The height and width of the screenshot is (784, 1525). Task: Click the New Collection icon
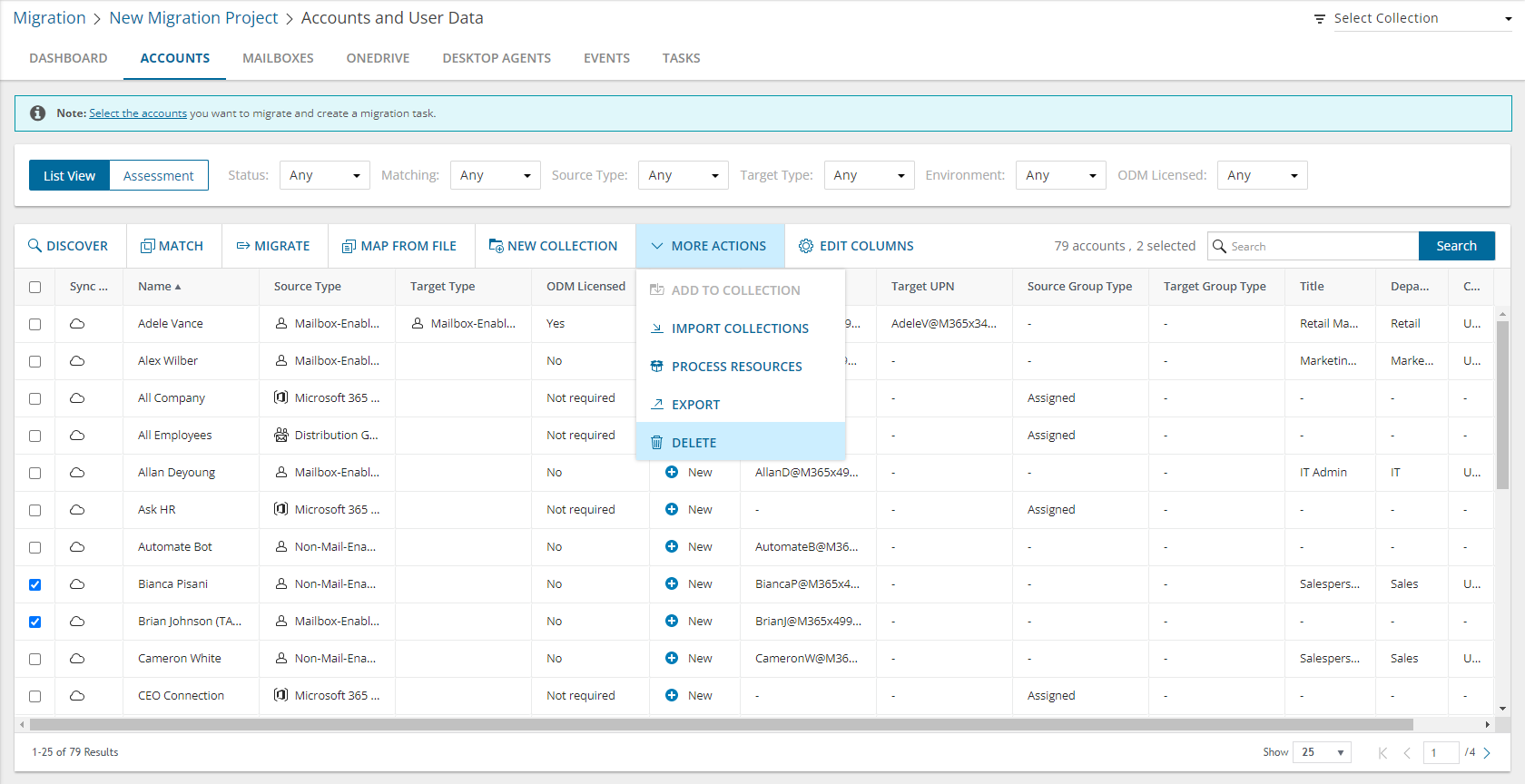[496, 246]
